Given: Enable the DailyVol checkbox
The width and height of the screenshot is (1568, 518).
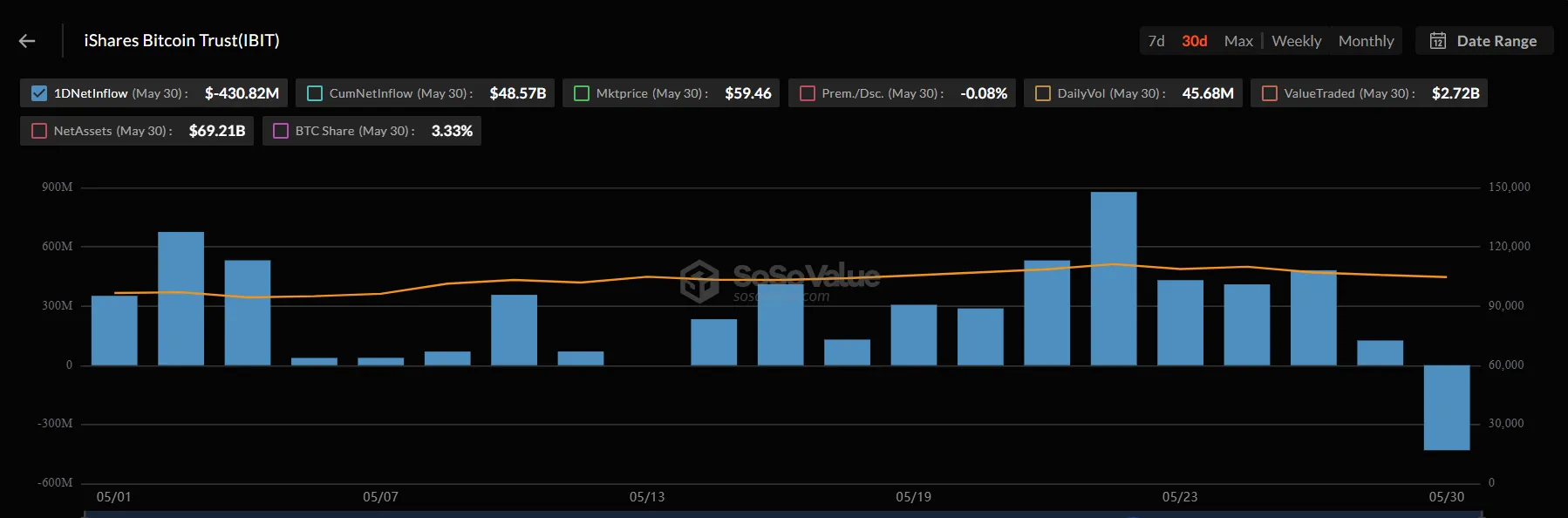Looking at the screenshot, I should 1043,93.
